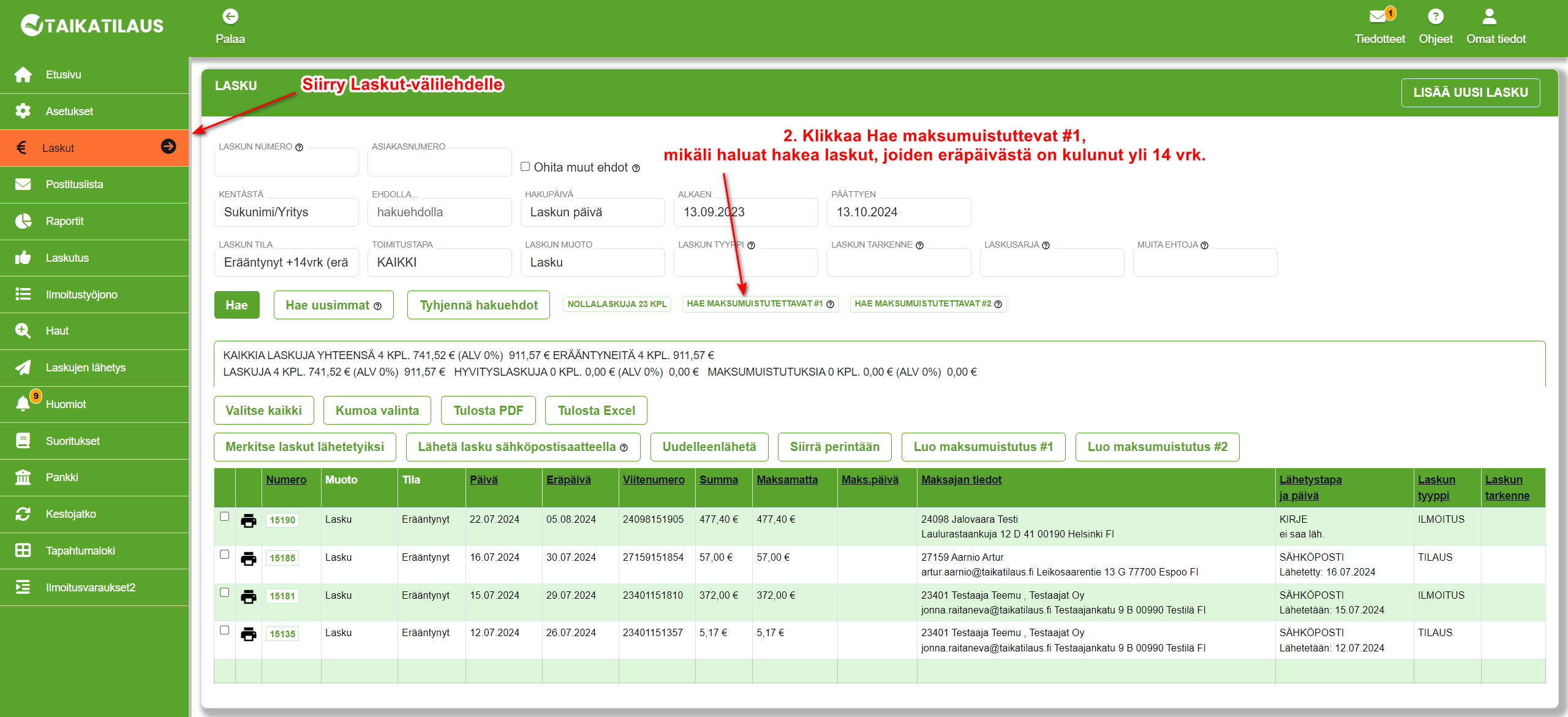
Task: Click the Kestojatko refresh icon
Action: coord(23,514)
